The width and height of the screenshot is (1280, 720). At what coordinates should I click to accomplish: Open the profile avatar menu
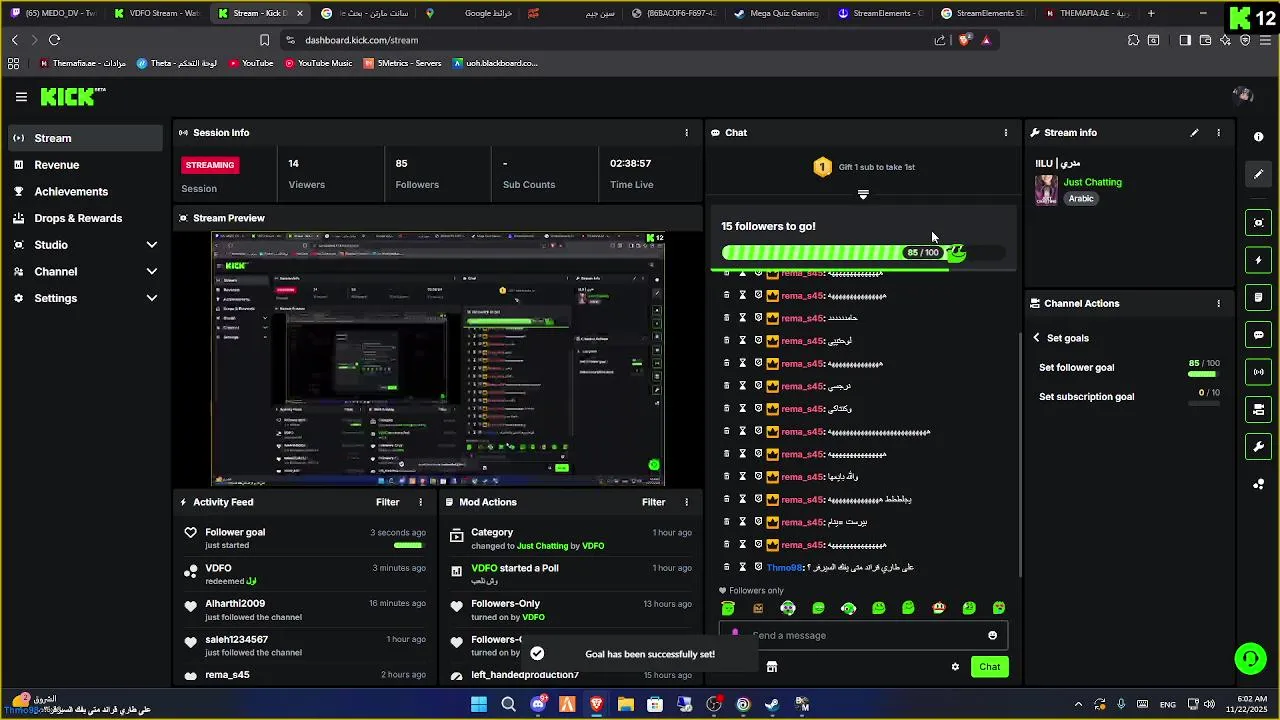1243,96
